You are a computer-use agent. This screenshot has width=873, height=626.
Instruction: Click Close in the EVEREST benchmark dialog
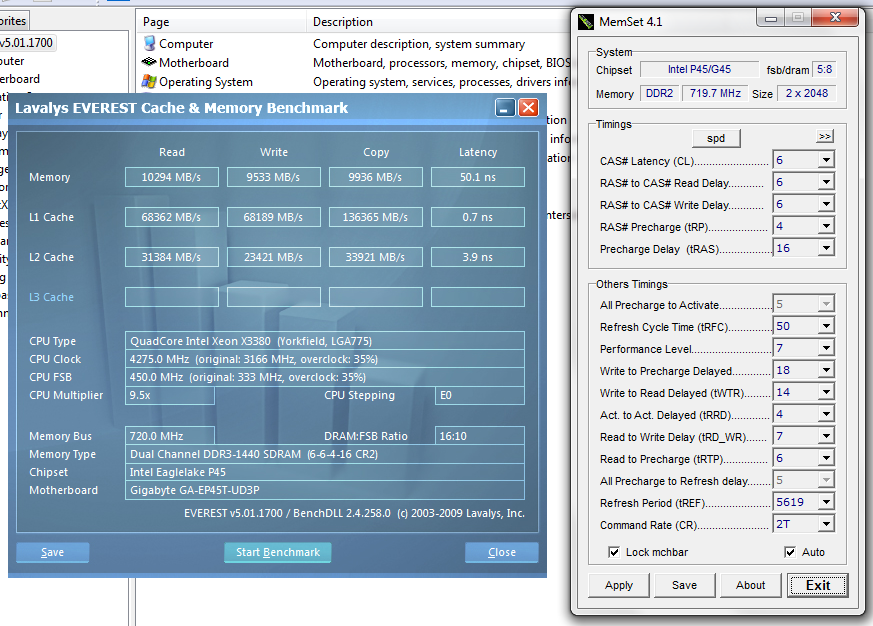point(502,552)
